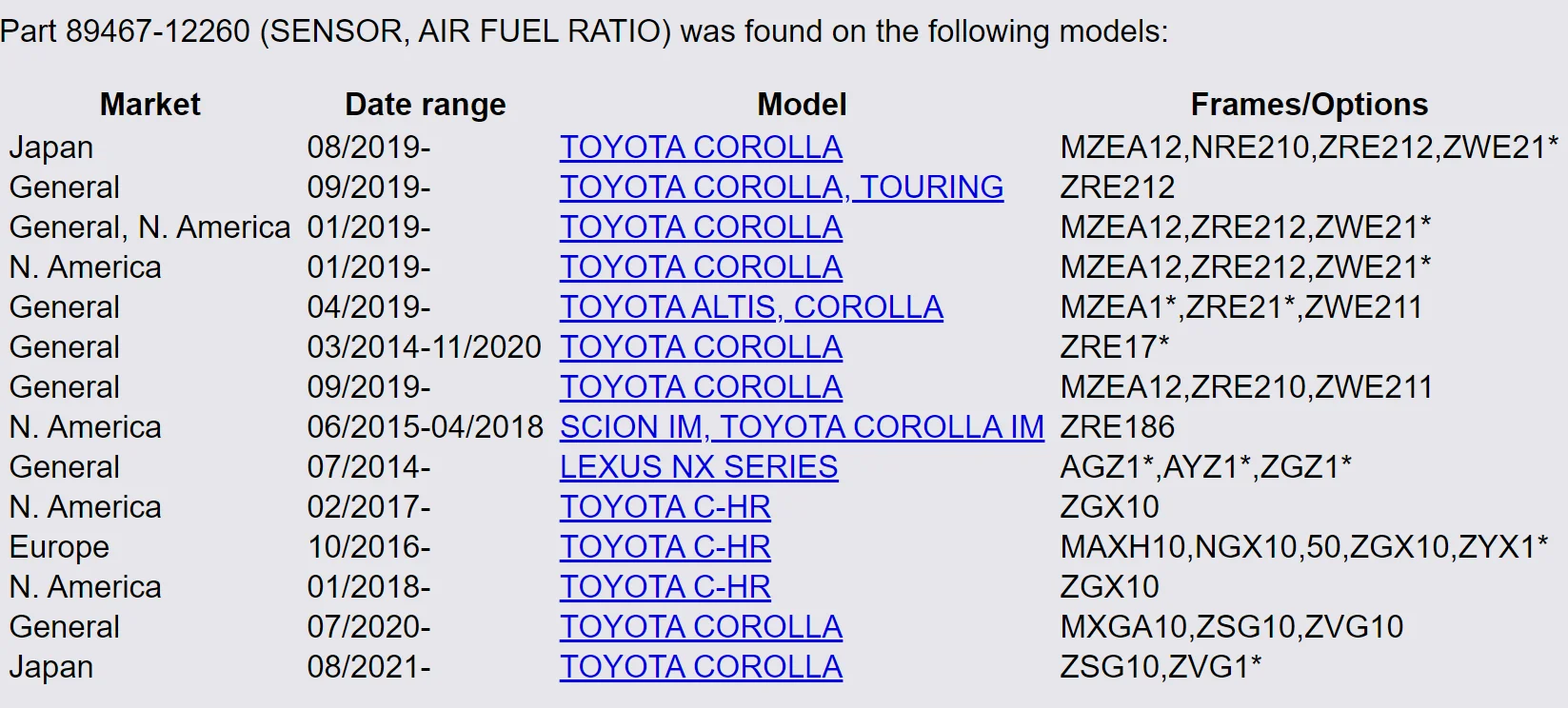Open Toyota C-HR link for Europe
Viewport: 1568px width, 708px height.
665,547
